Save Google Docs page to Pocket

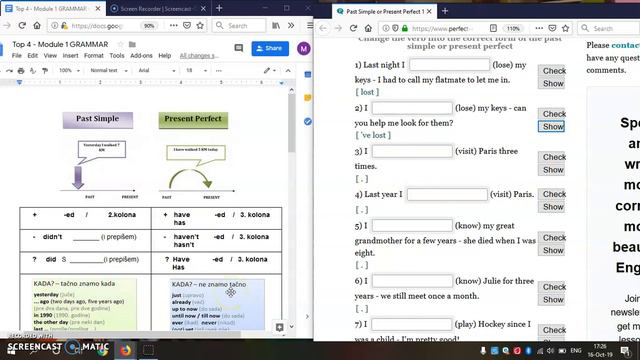187,25
